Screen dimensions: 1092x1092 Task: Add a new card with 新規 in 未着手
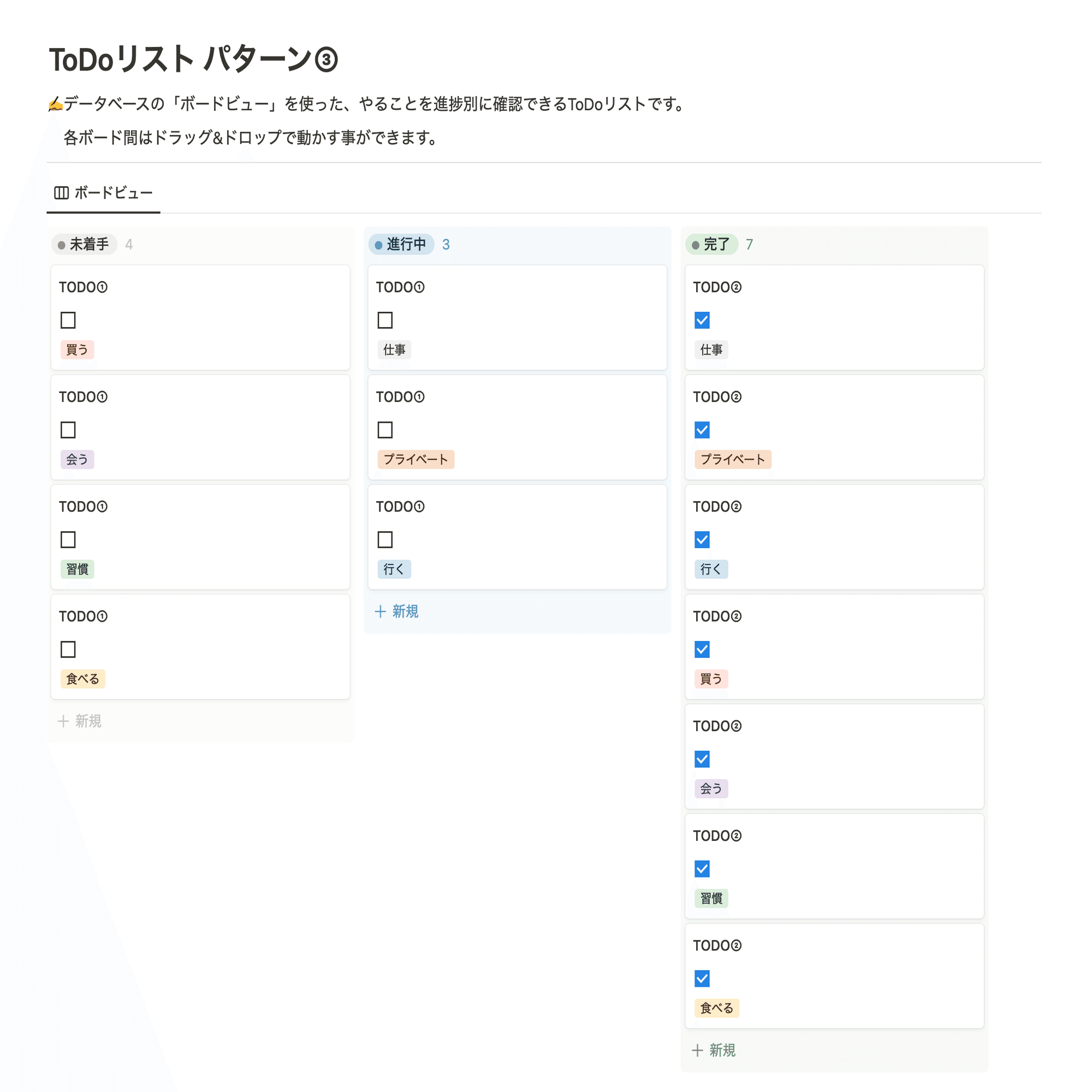click(x=80, y=721)
